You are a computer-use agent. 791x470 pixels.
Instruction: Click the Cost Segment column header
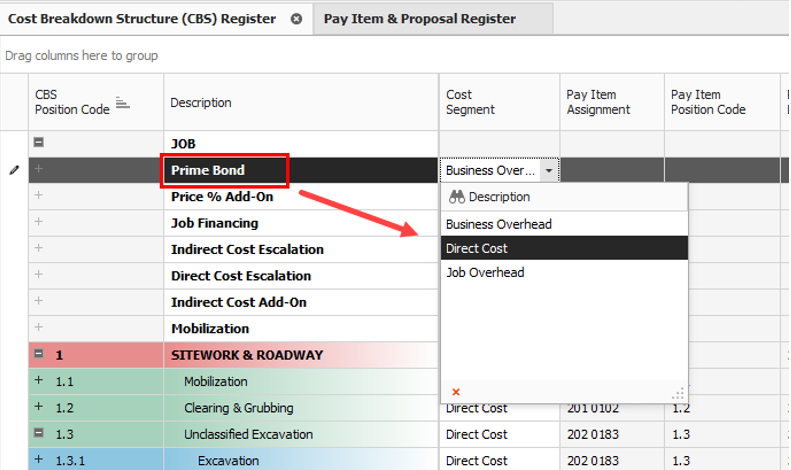pyautogui.click(x=499, y=102)
